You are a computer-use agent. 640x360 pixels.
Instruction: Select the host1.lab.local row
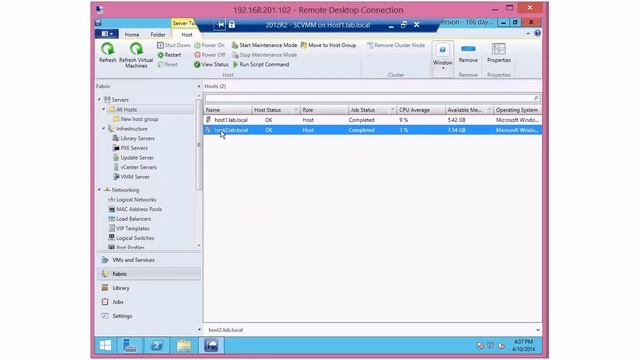pyautogui.click(x=372, y=120)
